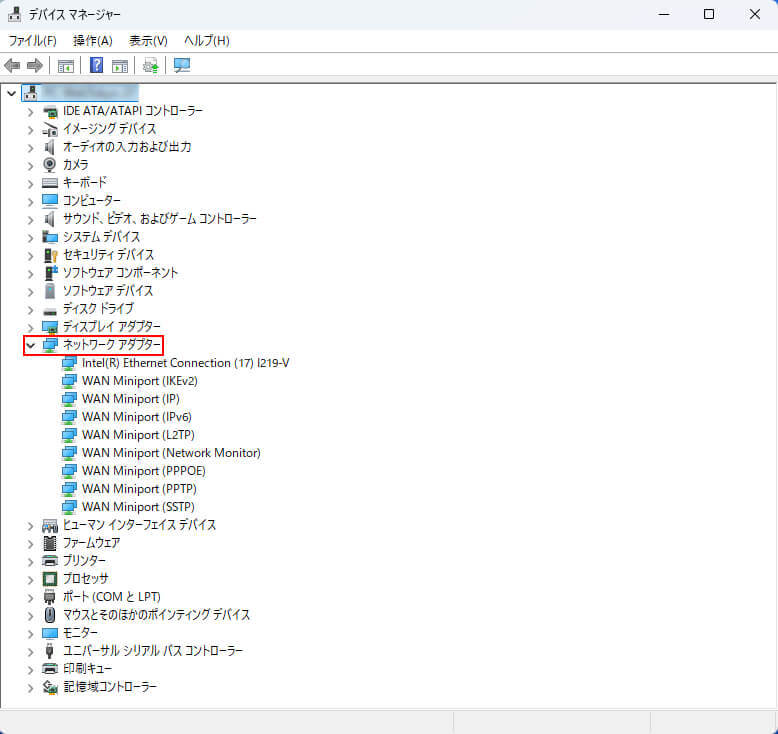Select WAN Miniport (IPv6)
The image size is (778, 734).
click(136, 417)
